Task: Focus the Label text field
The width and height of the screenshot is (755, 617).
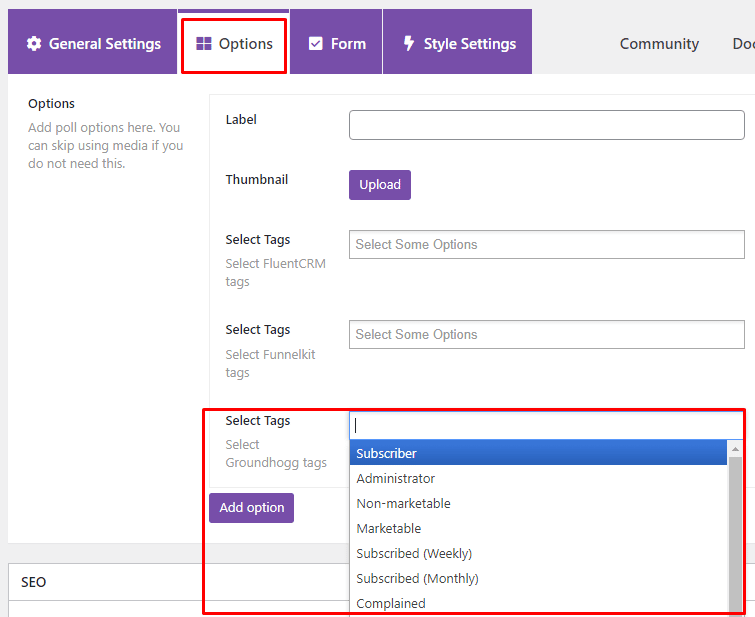Action: 547,125
